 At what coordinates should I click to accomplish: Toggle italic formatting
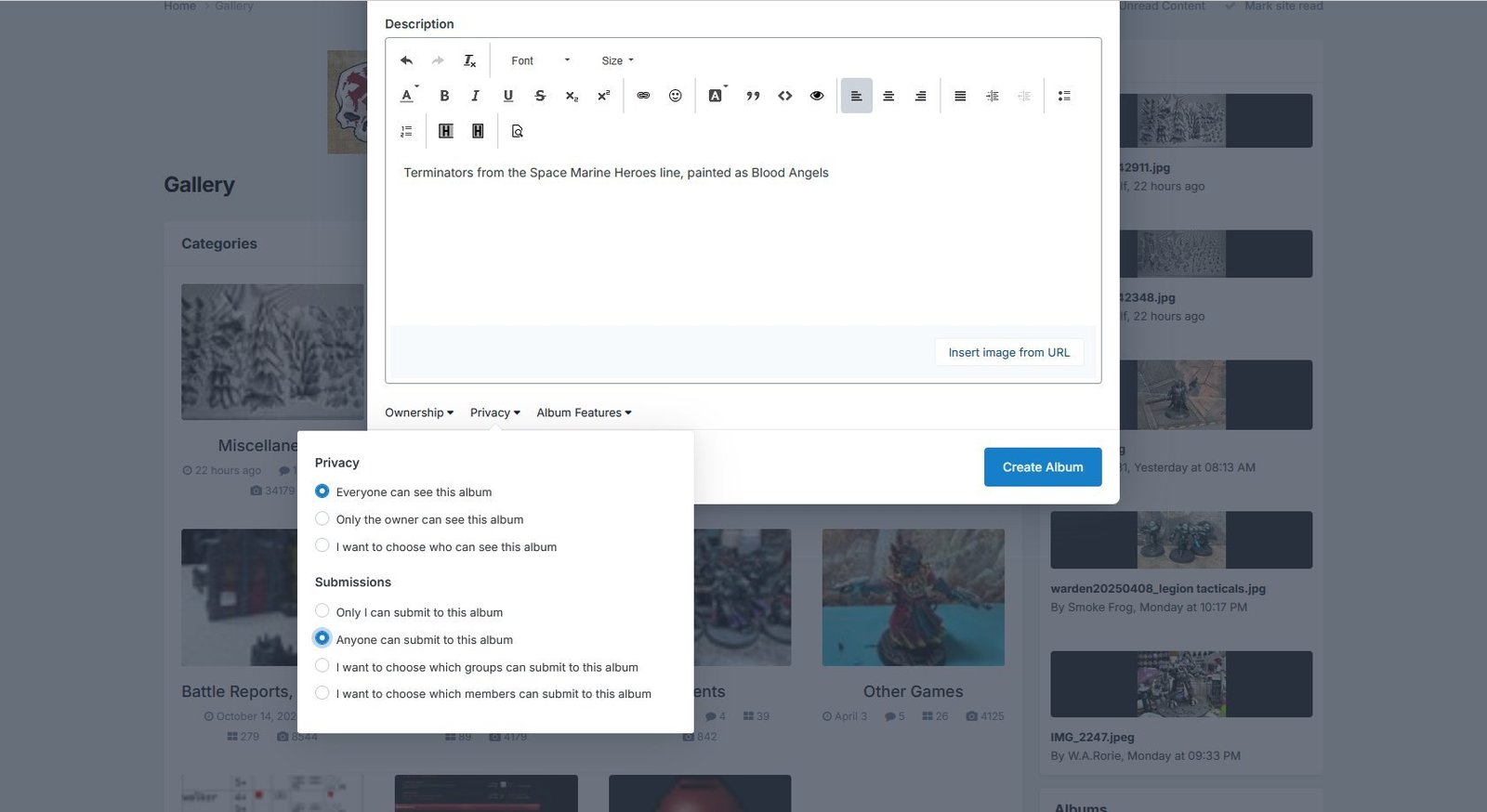point(476,96)
